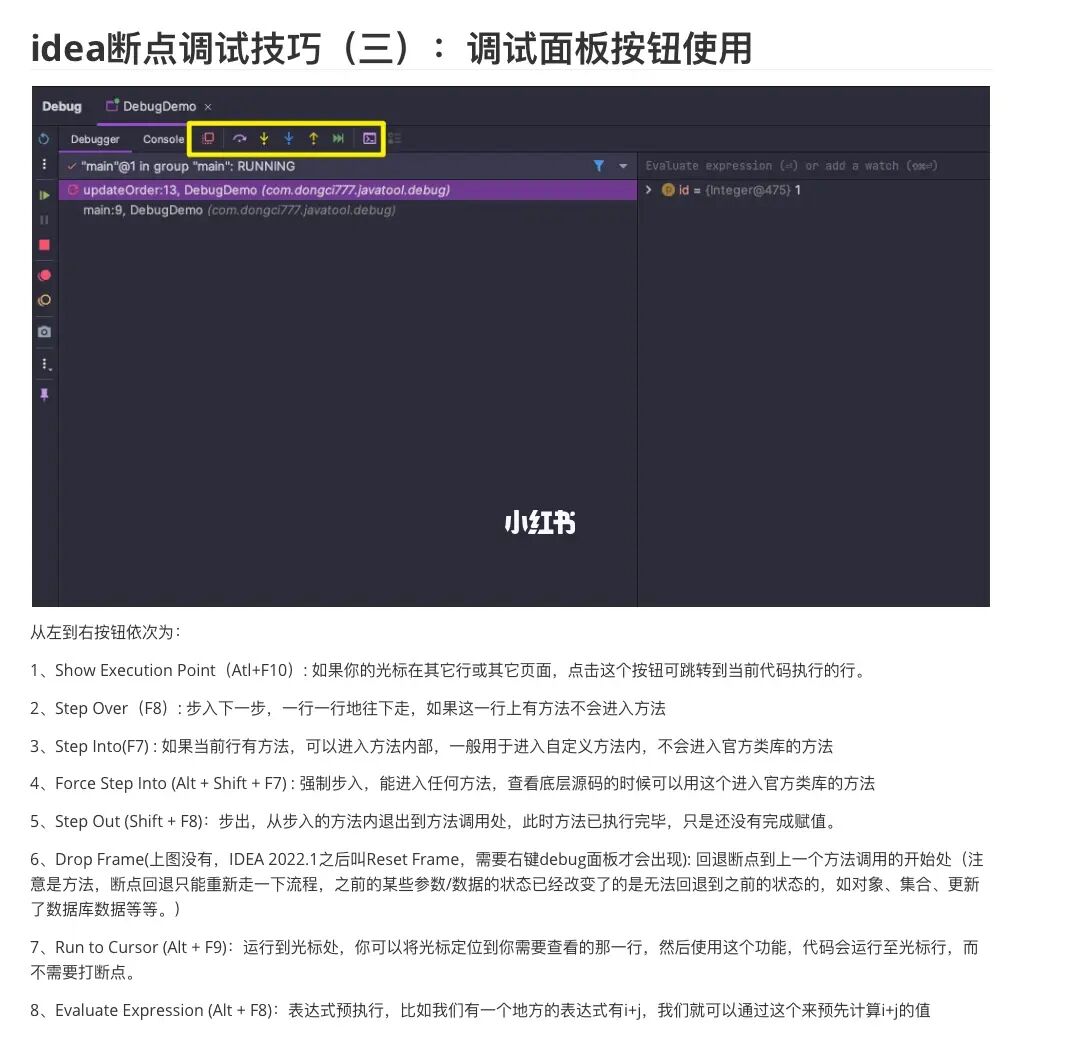The width and height of the screenshot is (1080, 1045).
Task: Select the Step Over icon
Action: (x=239, y=138)
